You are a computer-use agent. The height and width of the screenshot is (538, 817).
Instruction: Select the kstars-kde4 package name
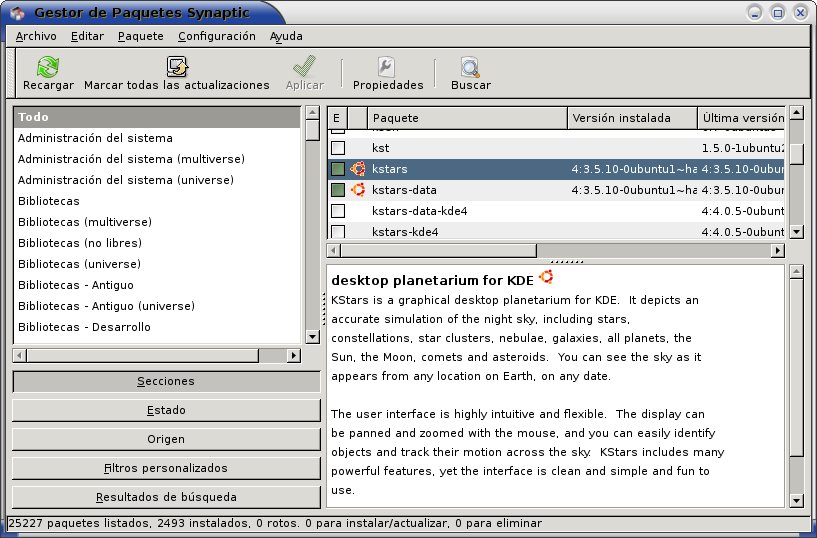405,232
